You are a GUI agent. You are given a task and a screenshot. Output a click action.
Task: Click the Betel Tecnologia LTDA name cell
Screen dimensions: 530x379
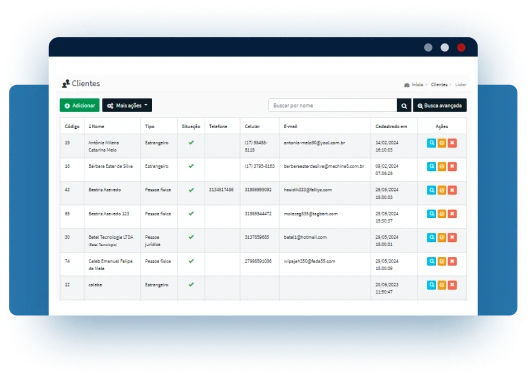pos(112,240)
